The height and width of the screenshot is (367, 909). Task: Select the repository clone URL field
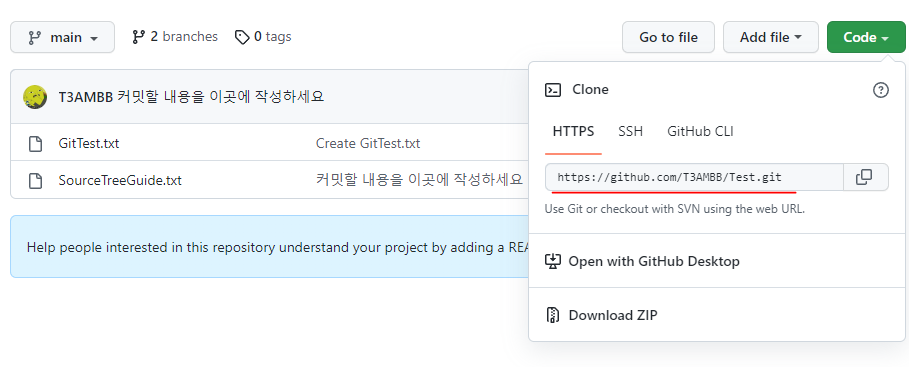pyautogui.click(x=694, y=177)
